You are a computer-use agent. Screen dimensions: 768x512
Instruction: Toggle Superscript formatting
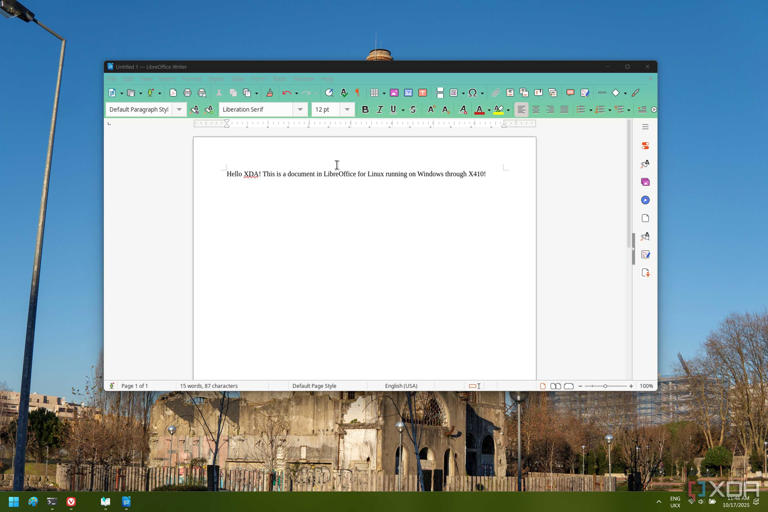point(431,109)
